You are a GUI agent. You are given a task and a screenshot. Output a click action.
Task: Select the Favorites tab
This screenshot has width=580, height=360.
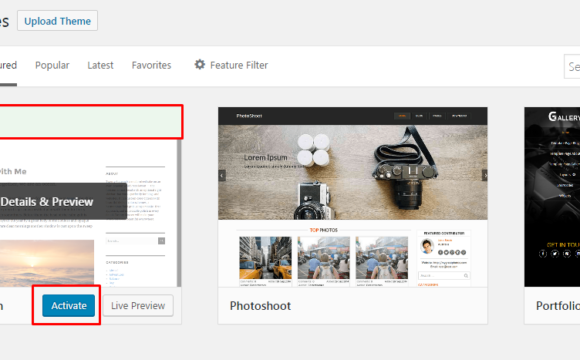point(151,65)
